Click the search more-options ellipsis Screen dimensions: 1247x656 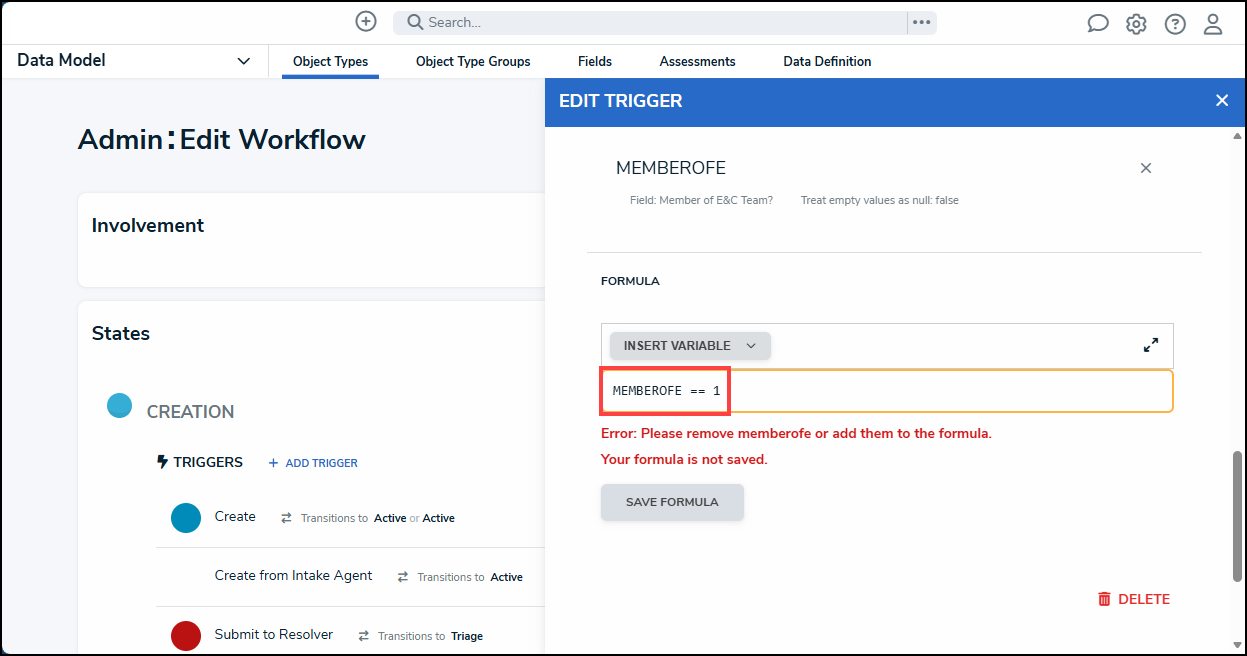[921, 22]
